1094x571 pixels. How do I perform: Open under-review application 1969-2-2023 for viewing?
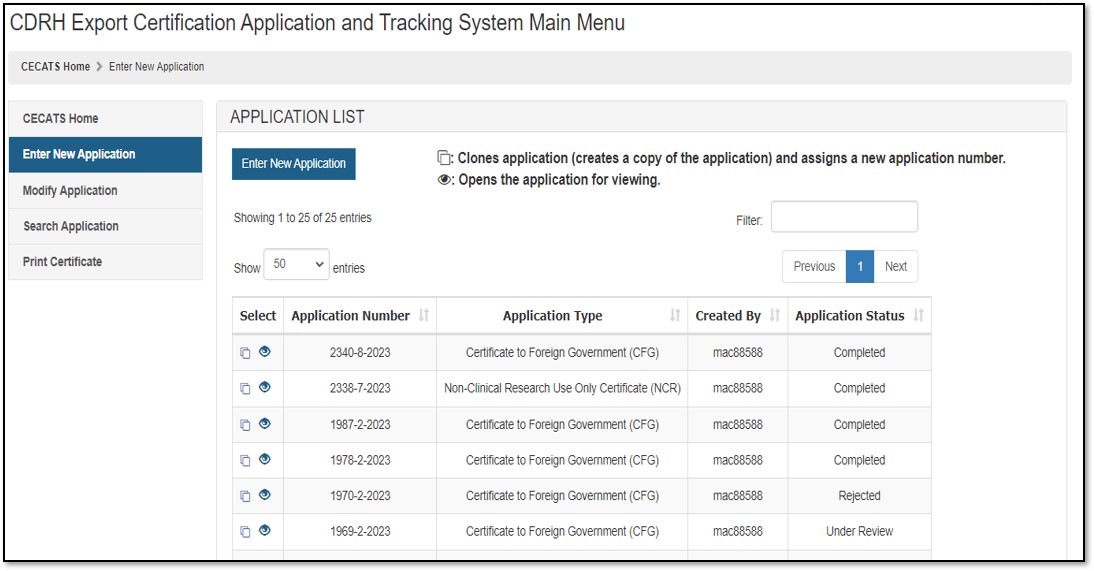point(265,531)
